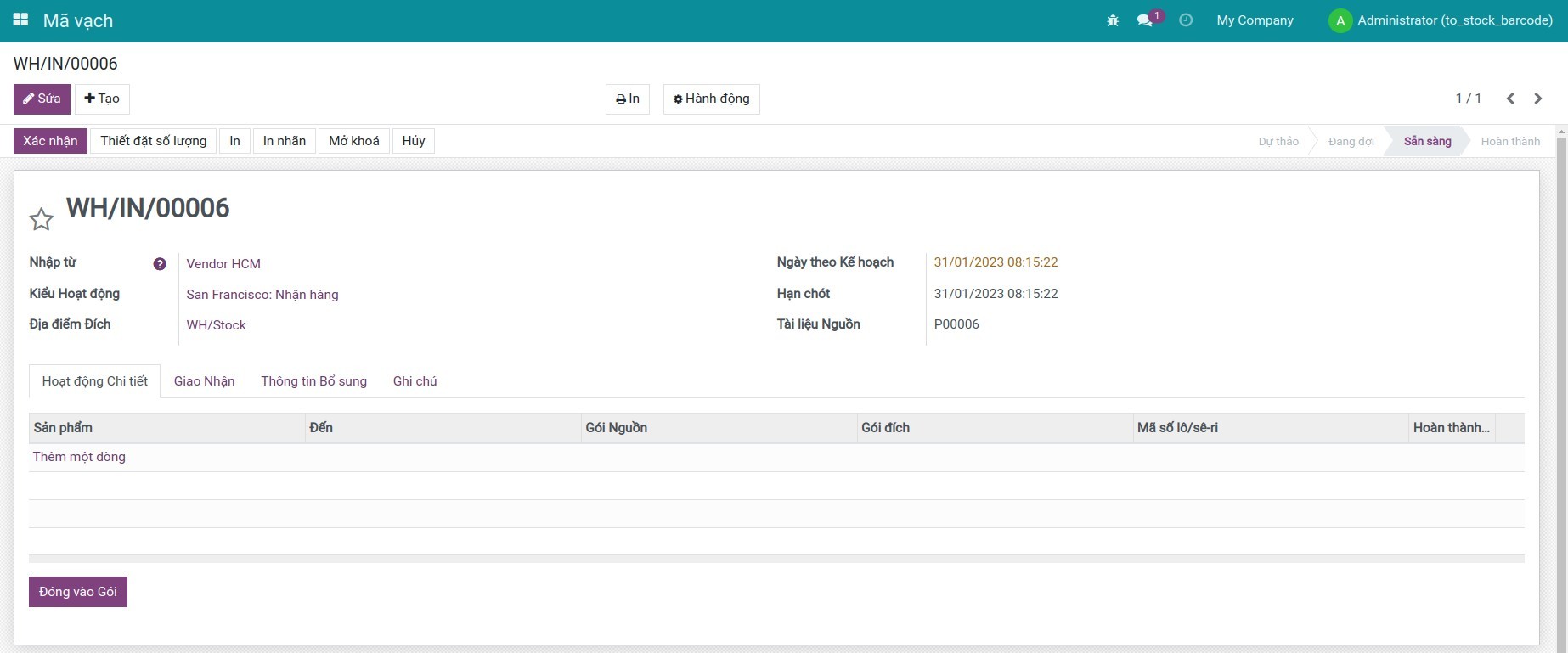Click the Xác nhận button
Viewport: 1568px width, 653px height.
tap(50, 141)
